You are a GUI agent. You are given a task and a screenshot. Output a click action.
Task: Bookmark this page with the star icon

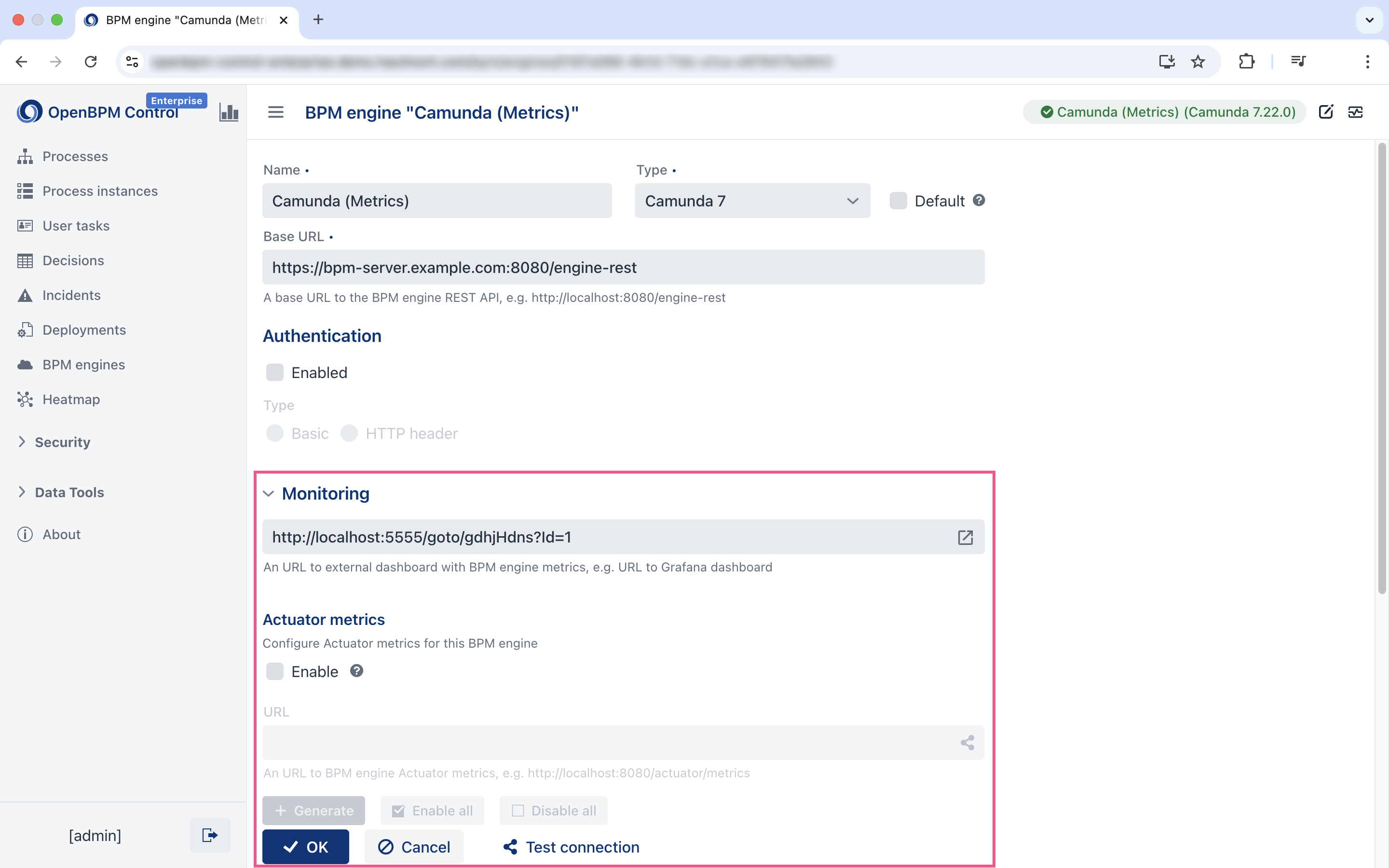1198,61
